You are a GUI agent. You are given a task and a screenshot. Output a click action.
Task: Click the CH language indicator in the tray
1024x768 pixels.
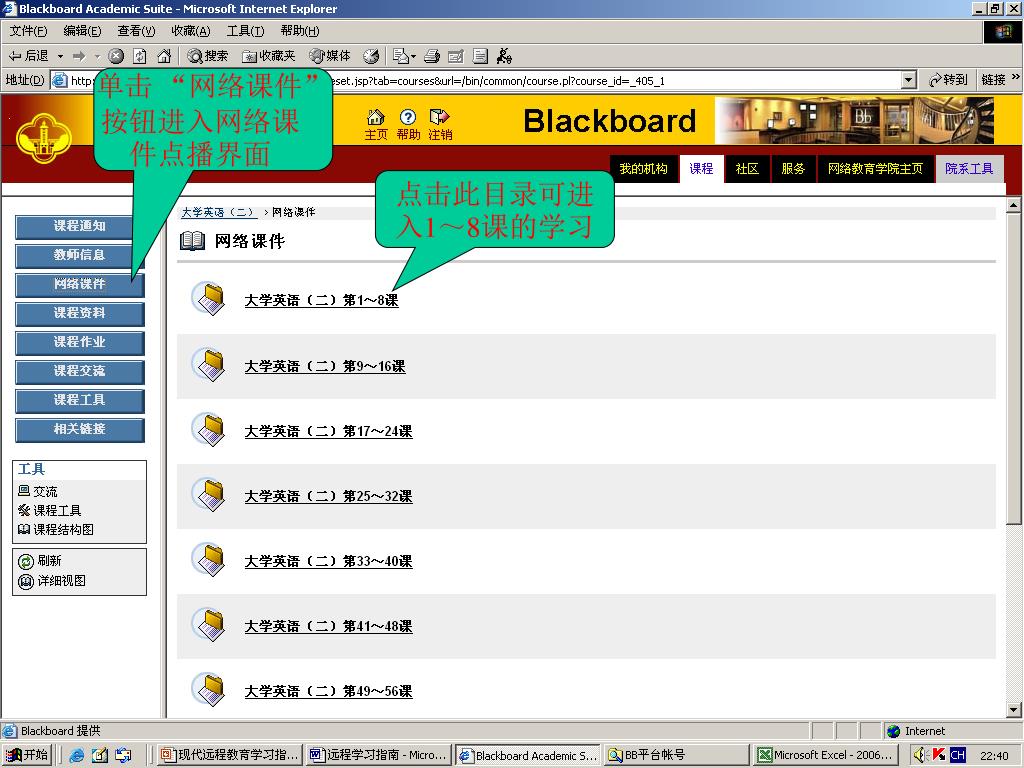[957, 755]
